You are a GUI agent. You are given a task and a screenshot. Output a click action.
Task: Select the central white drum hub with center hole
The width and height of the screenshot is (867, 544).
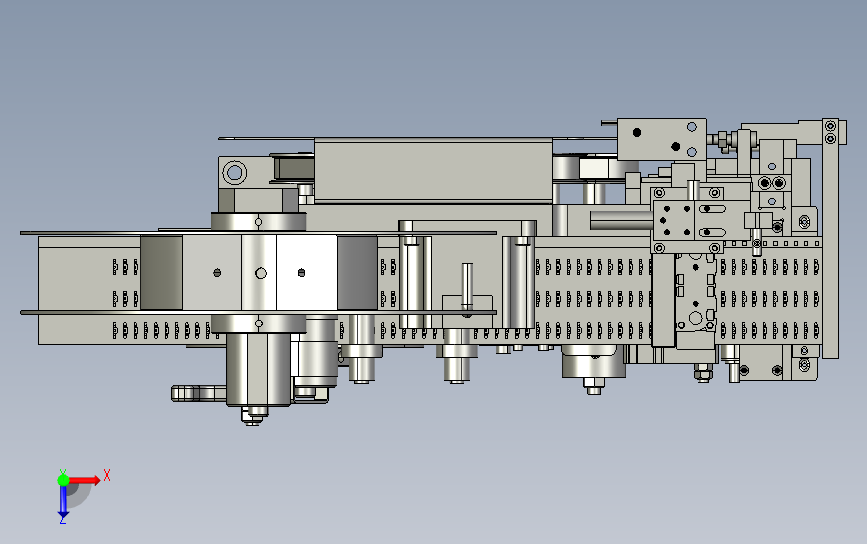pos(259,273)
